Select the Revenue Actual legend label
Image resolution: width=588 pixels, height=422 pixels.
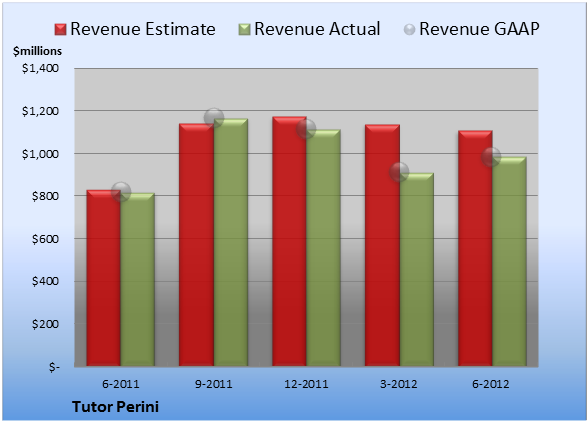pyautogui.click(x=317, y=29)
